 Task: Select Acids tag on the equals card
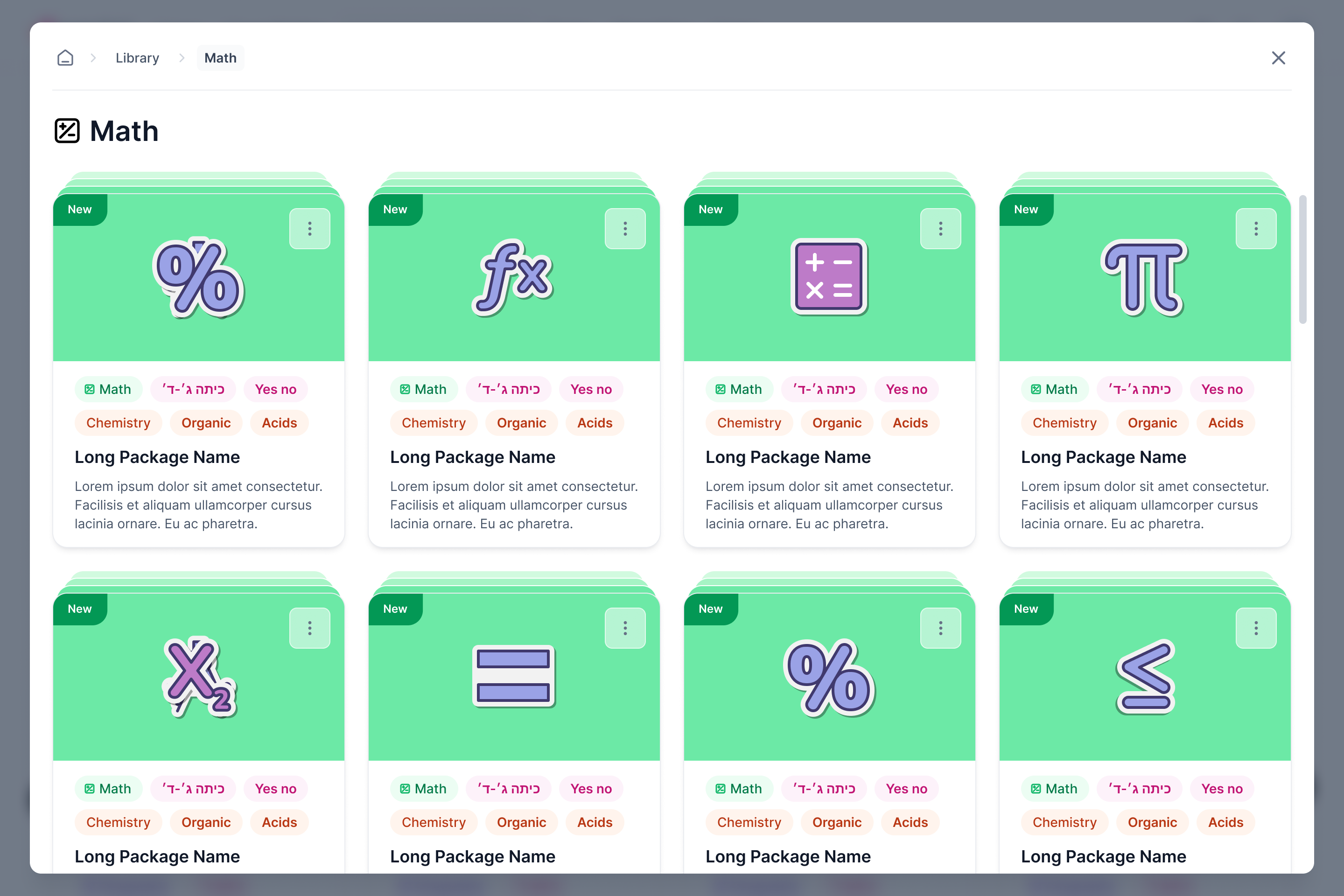click(x=595, y=822)
